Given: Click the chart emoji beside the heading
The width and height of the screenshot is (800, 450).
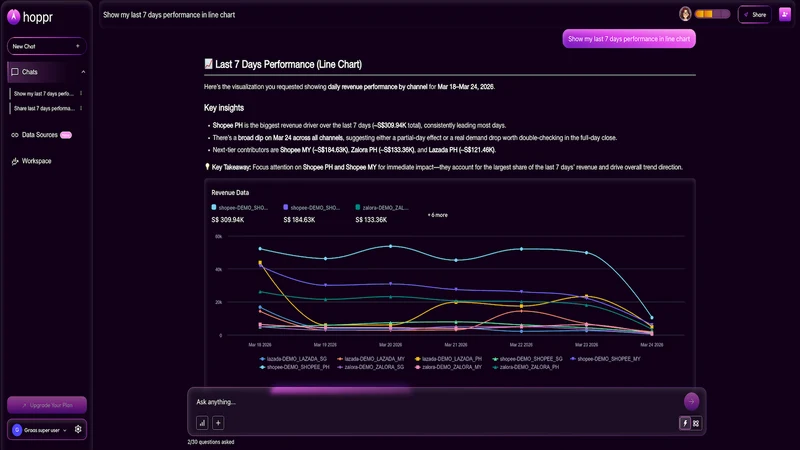Looking at the screenshot, I should 208,64.
